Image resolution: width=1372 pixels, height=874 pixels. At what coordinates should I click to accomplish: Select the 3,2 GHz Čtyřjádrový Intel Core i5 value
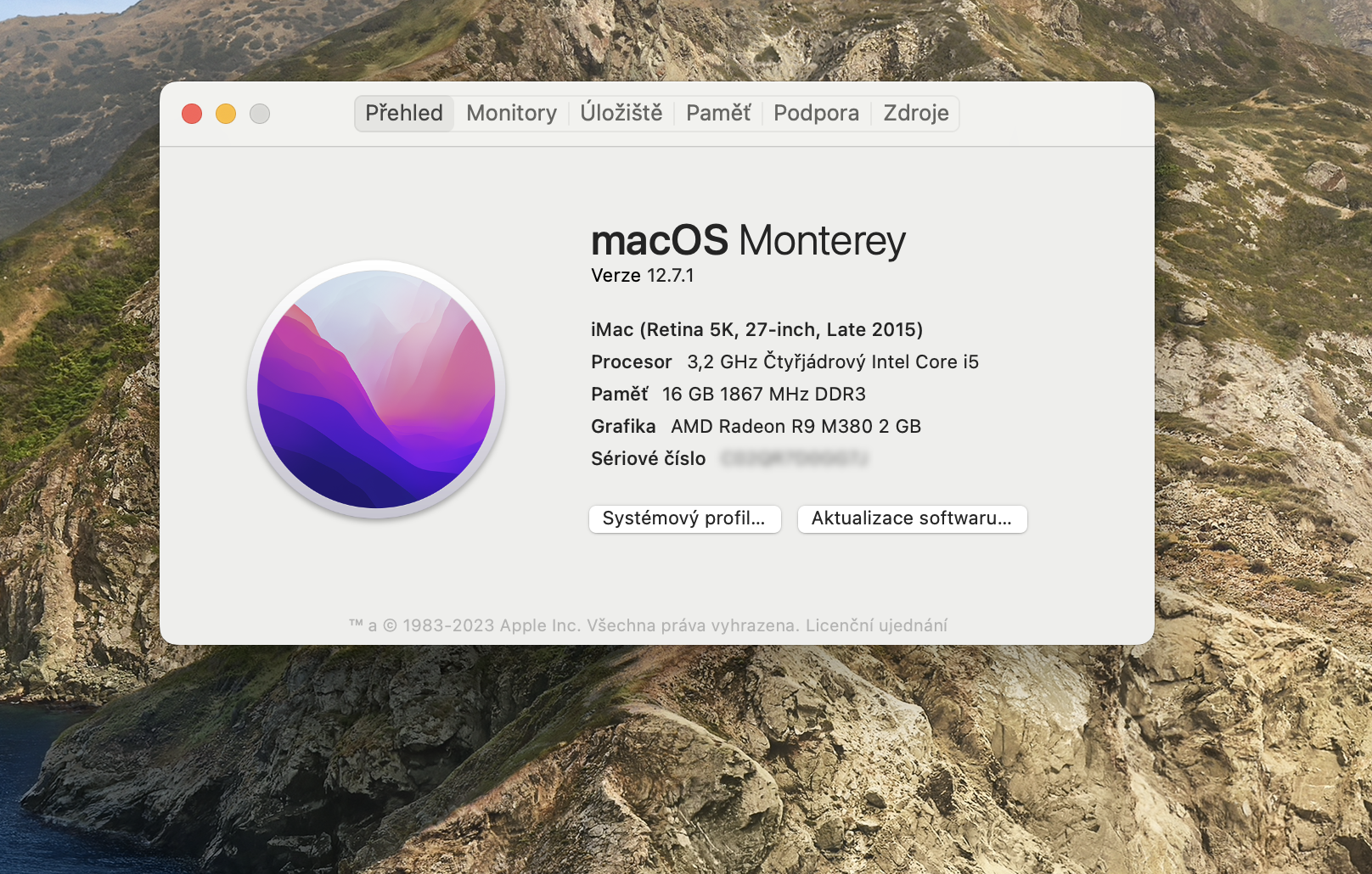(833, 361)
